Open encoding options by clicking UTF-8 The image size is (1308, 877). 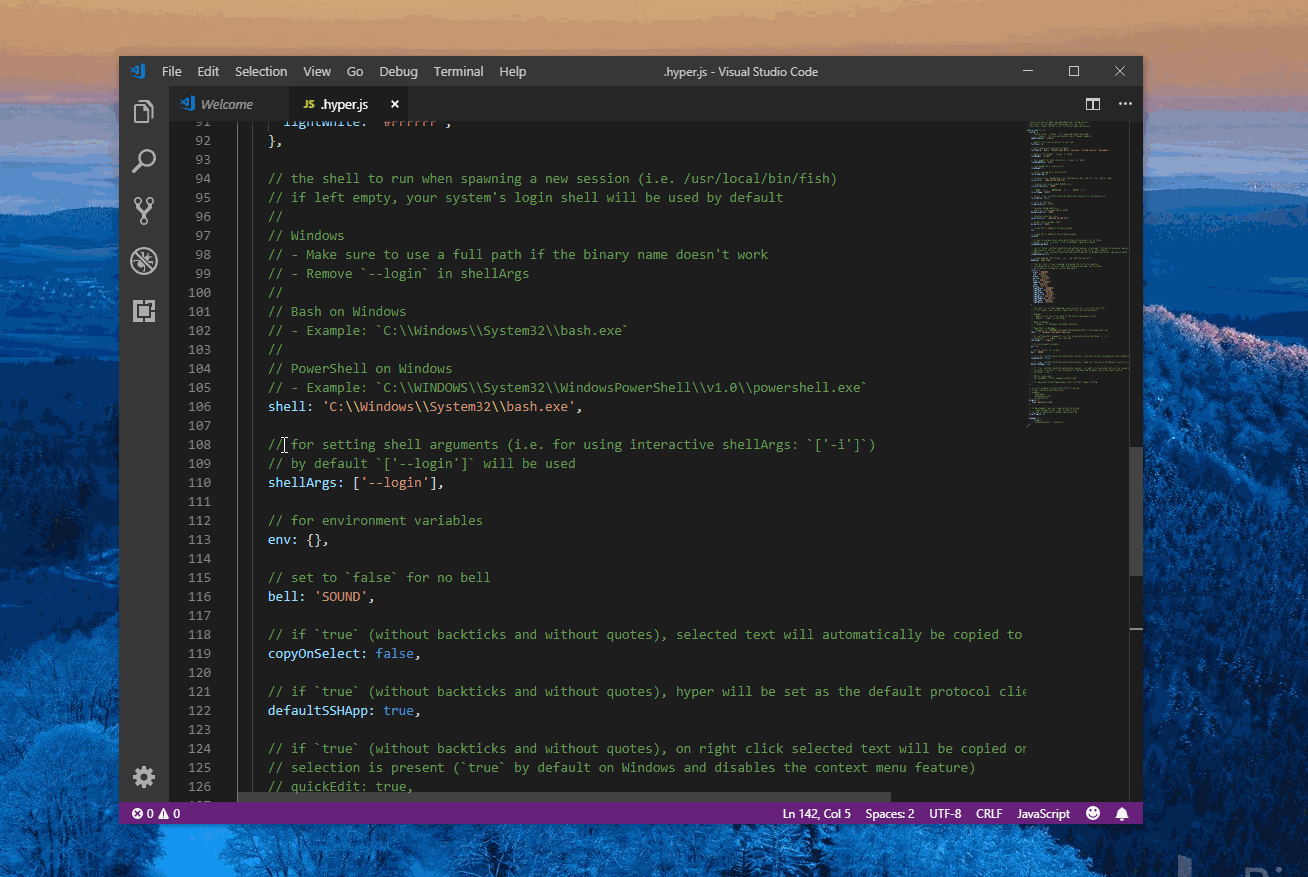944,813
